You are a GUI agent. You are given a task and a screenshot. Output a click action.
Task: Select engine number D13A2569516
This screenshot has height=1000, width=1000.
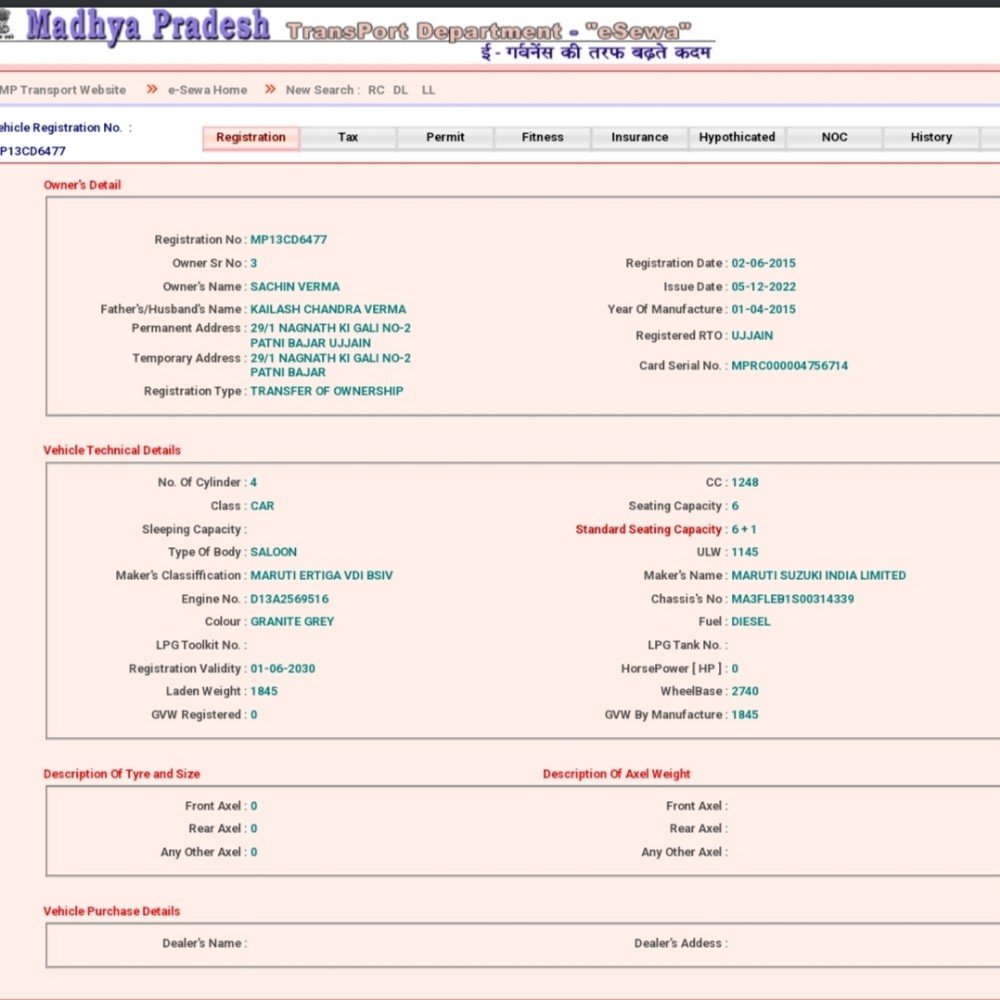[290, 599]
